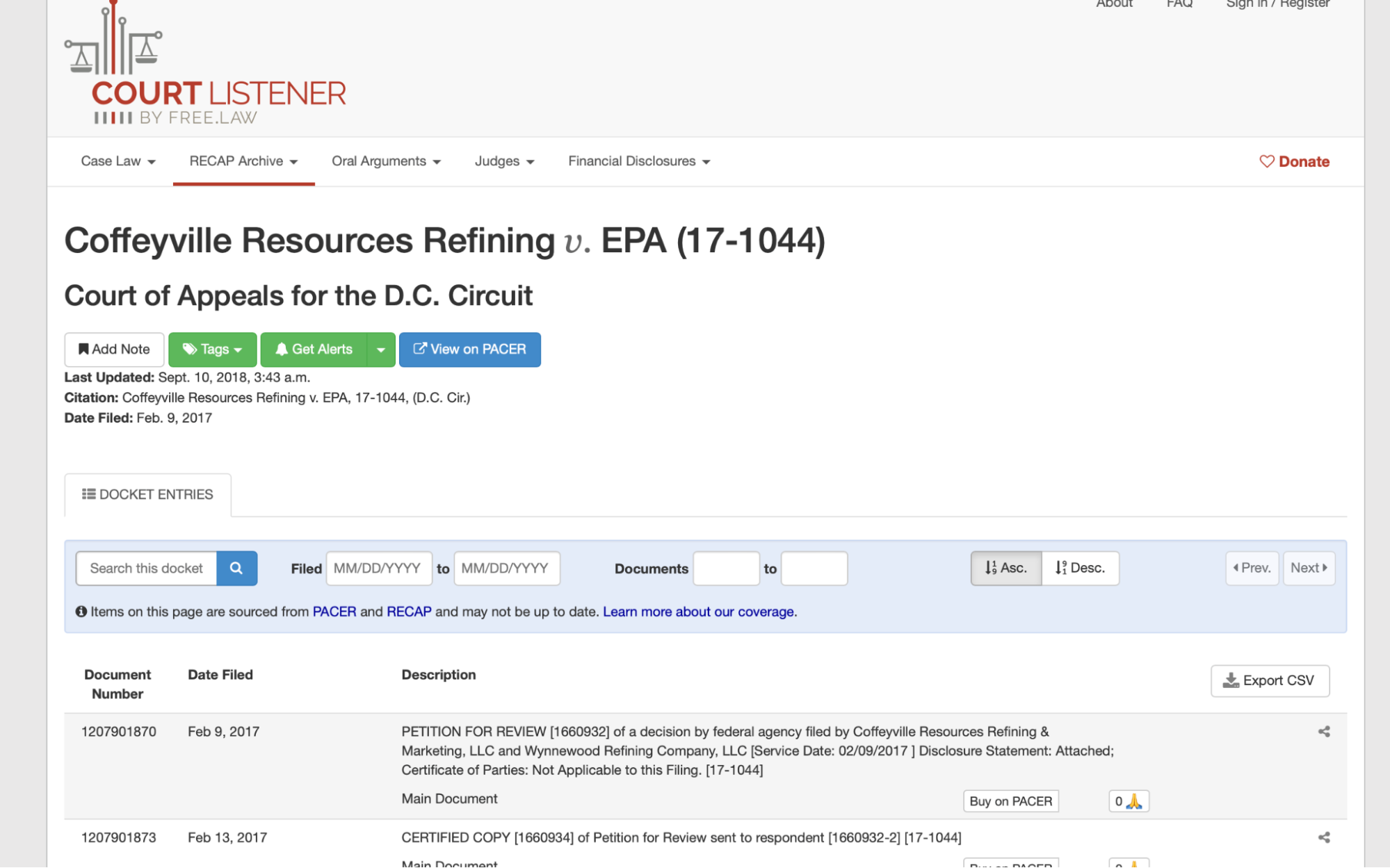1390x868 pixels.
Task: Go to Next page of entries
Action: 1308,568
